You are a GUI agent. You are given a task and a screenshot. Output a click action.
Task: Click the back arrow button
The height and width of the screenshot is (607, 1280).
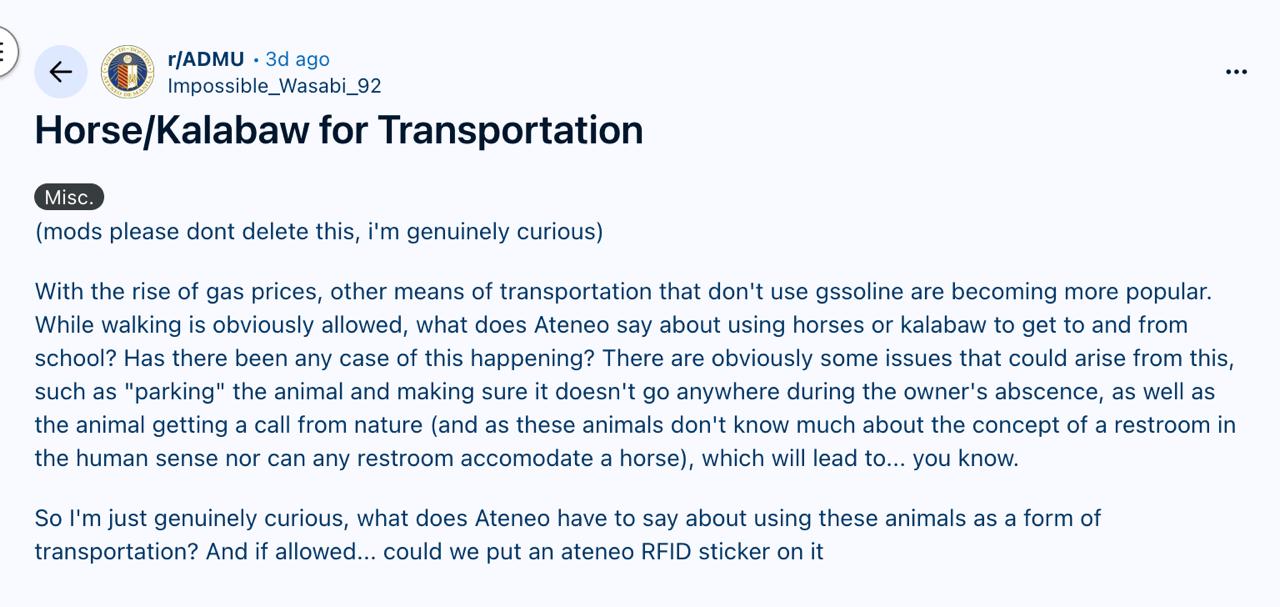point(61,72)
